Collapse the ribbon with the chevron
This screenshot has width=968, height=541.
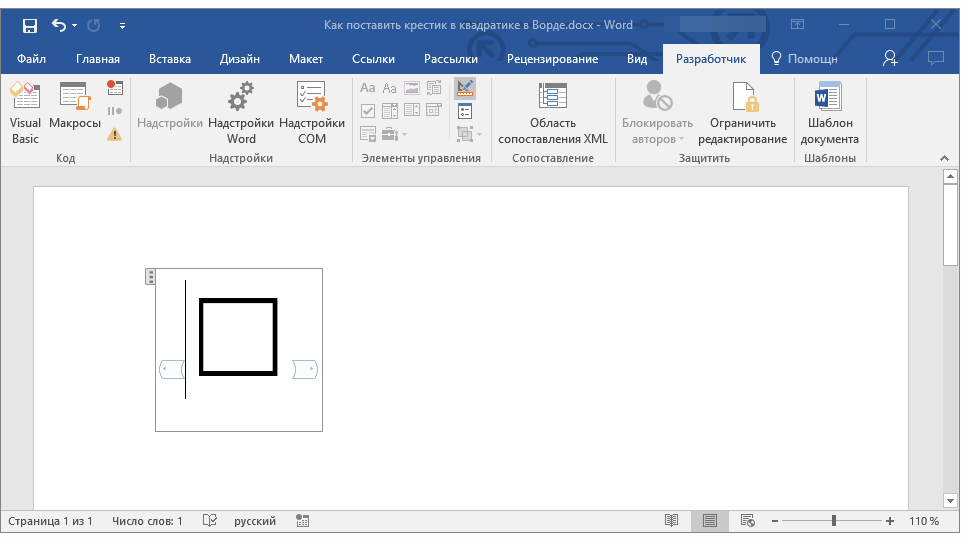coord(943,158)
